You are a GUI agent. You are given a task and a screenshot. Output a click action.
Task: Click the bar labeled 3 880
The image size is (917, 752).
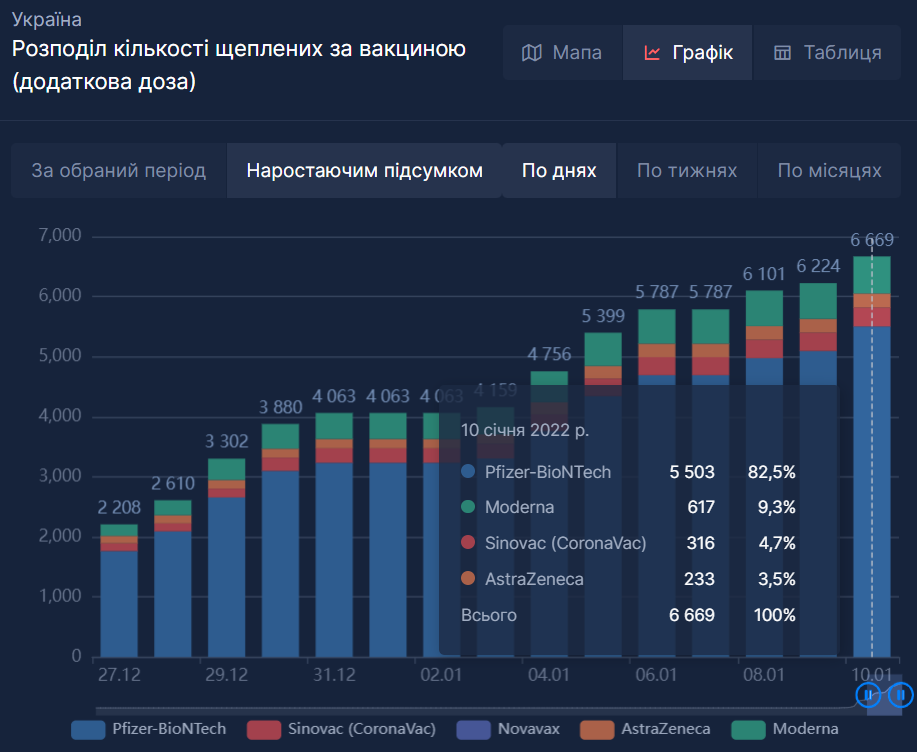pyautogui.click(x=280, y=560)
